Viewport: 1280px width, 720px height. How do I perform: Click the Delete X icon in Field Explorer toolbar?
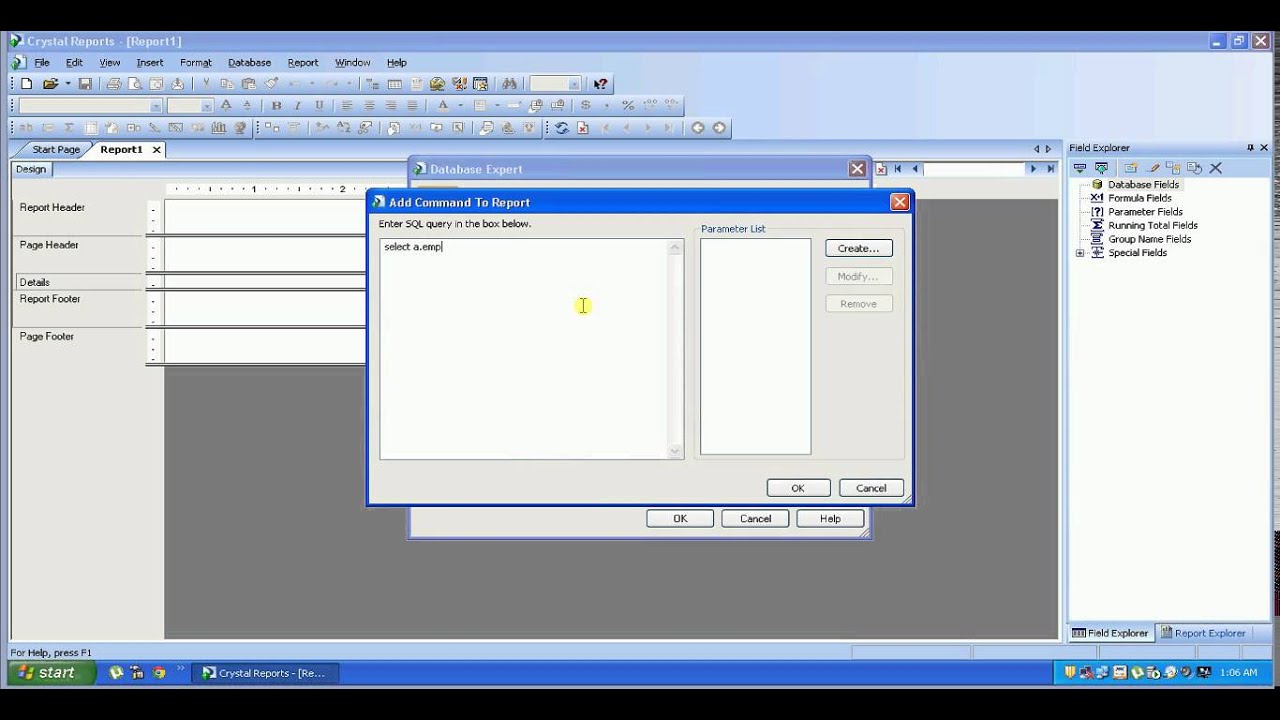click(x=1216, y=167)
